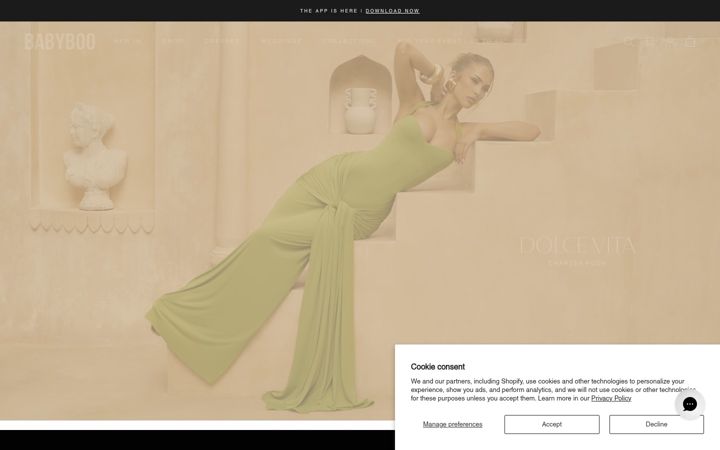
Task: Open the Privacy Policy link
Action: click(x=611, y=398)
